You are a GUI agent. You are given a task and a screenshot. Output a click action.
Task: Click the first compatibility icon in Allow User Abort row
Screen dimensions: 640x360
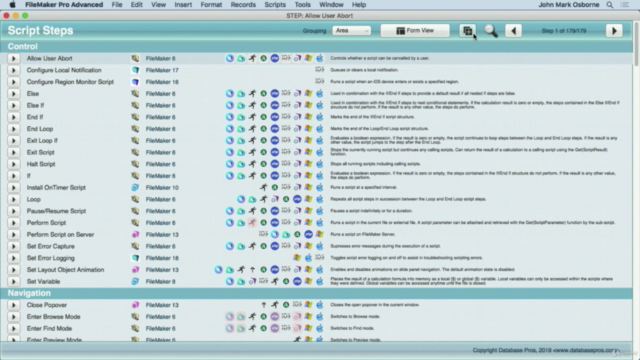230,58
